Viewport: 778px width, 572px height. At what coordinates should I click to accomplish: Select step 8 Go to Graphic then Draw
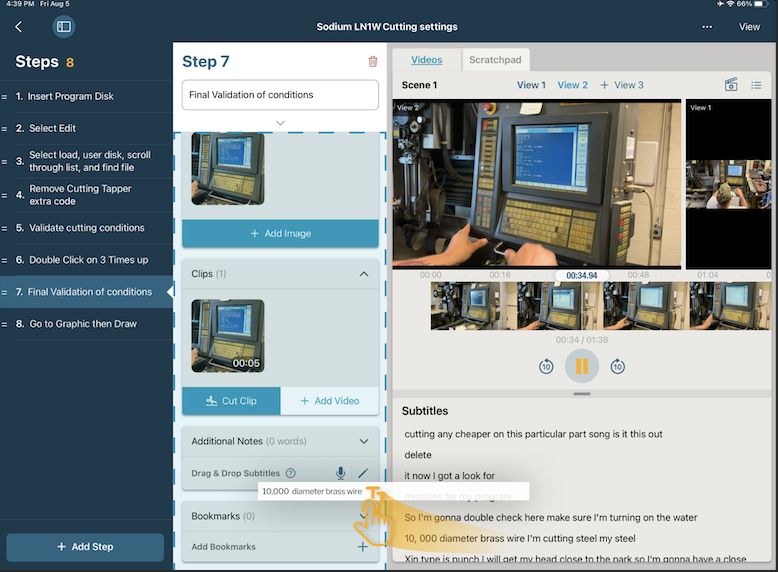[x=86, y=324]
